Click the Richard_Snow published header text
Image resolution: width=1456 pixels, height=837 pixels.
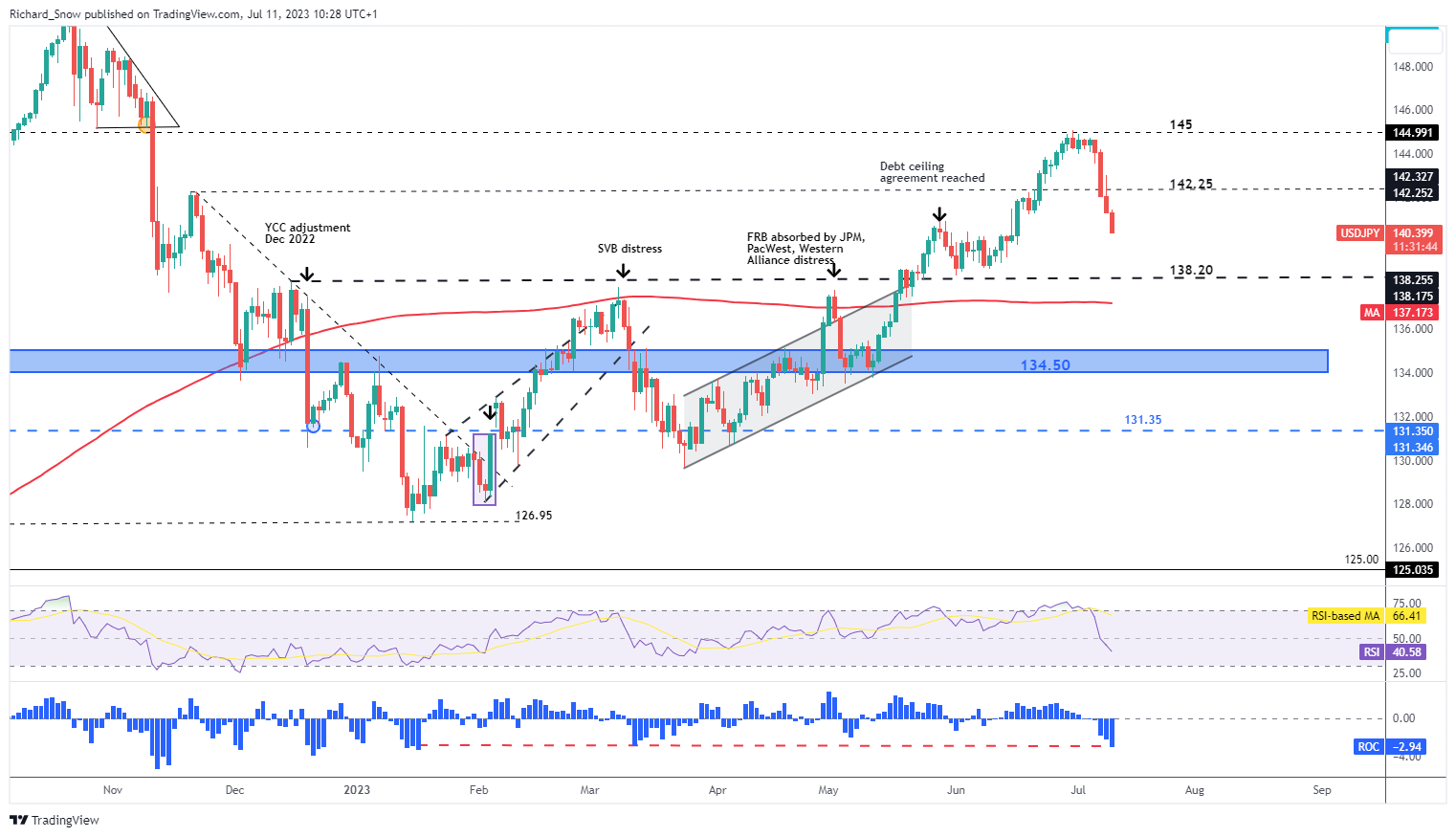point(194,14)
